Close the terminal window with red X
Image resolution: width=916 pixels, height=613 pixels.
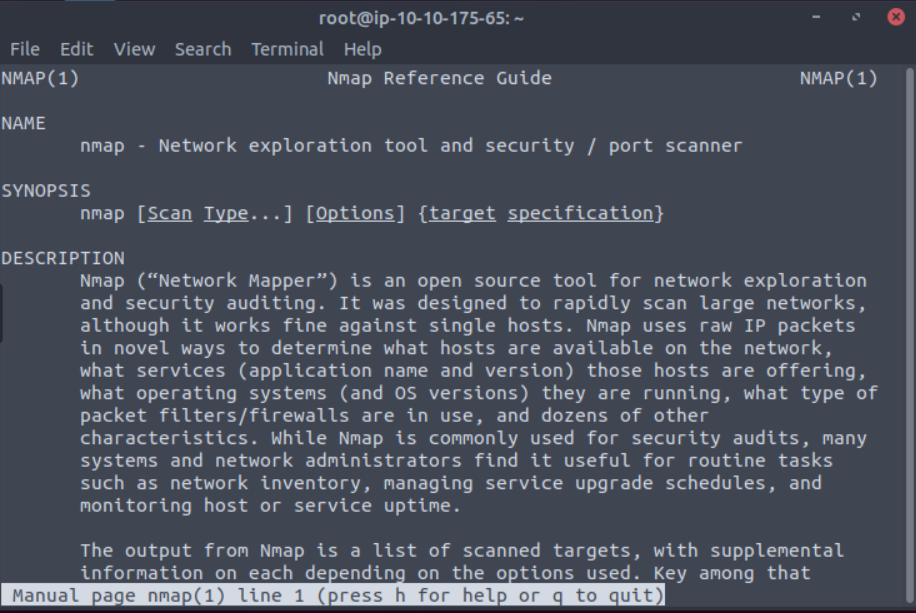pyautogui.click(x=896, y=17)
